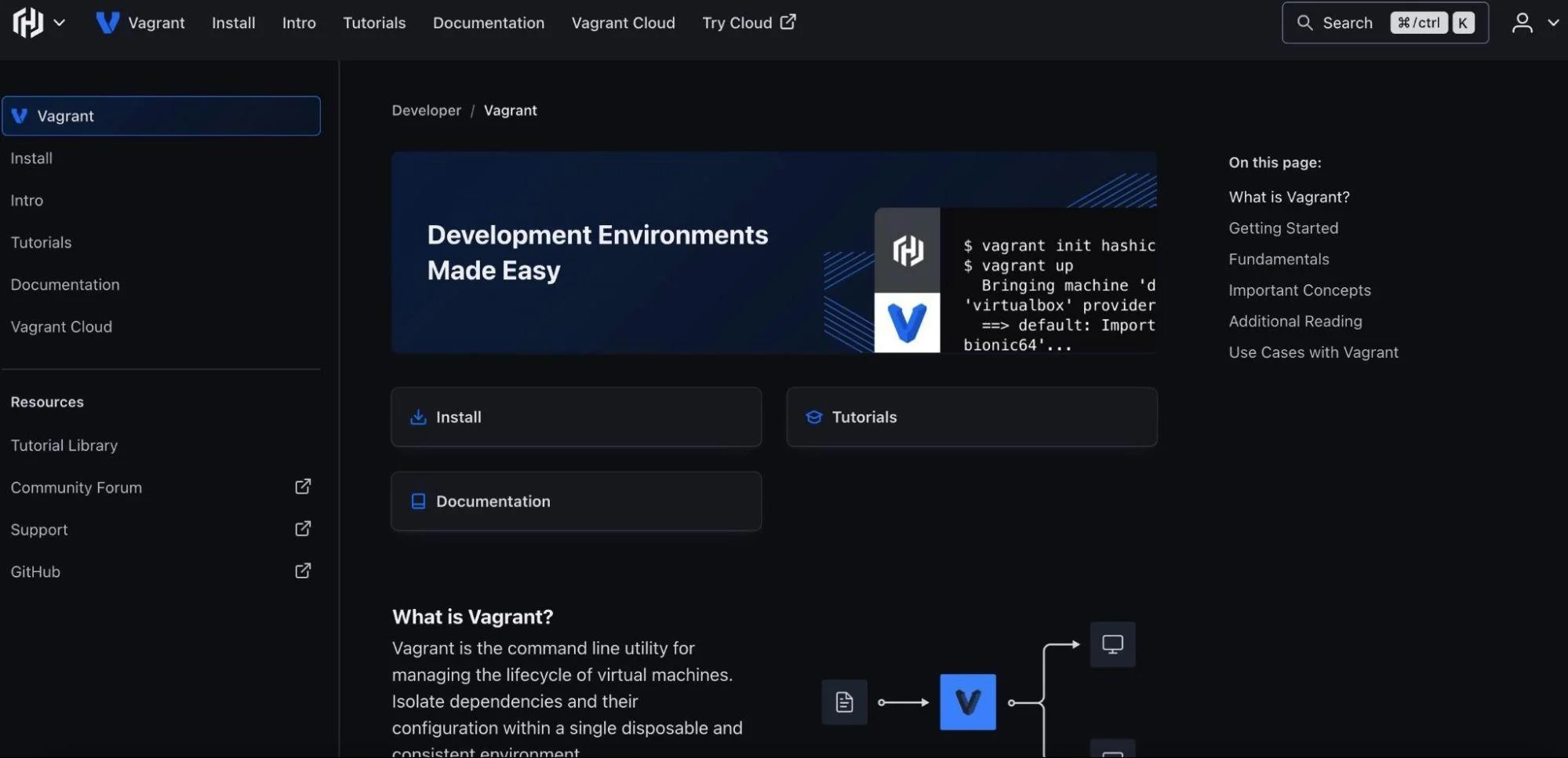Click external link icon beside Support
Screen dimensions: 1568x758
(x=303, y=529)
